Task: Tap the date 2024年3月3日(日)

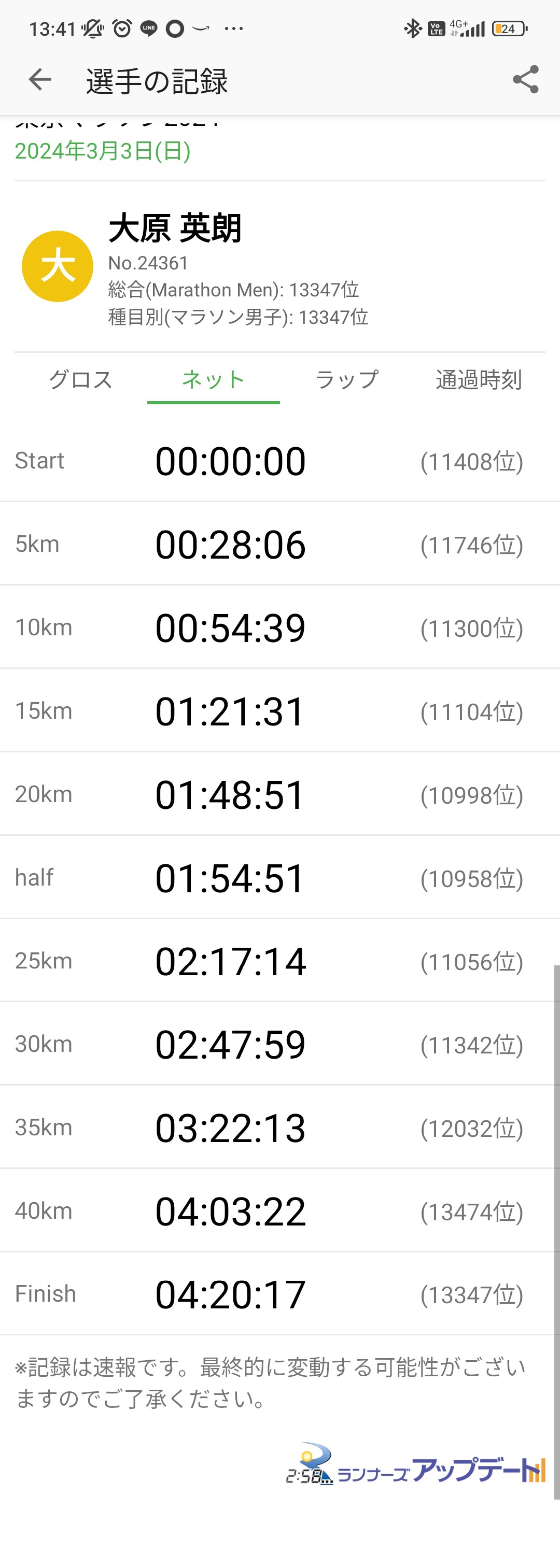Action: tap(102, 151)
